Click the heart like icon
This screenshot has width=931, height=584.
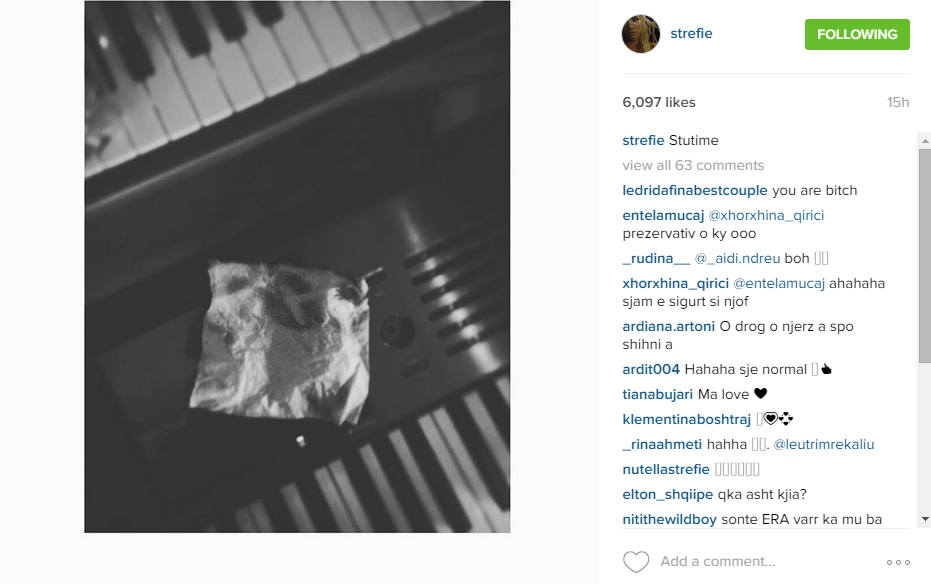[x=636, y=561]
